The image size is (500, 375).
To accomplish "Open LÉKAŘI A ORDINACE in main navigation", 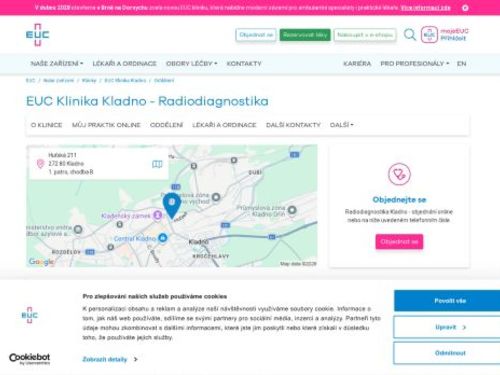I will point(124,63).
